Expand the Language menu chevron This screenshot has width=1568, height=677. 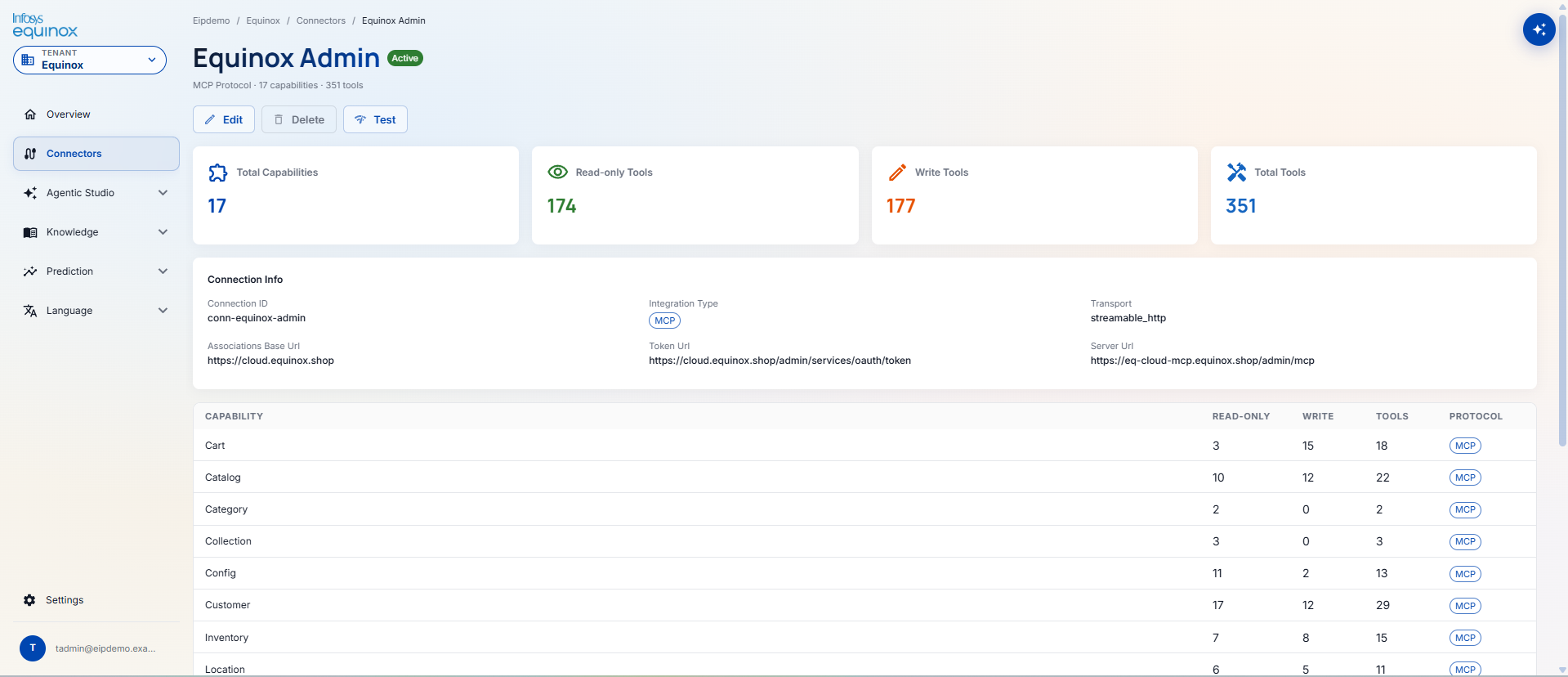pyautogui.click(x=163, y=311)
